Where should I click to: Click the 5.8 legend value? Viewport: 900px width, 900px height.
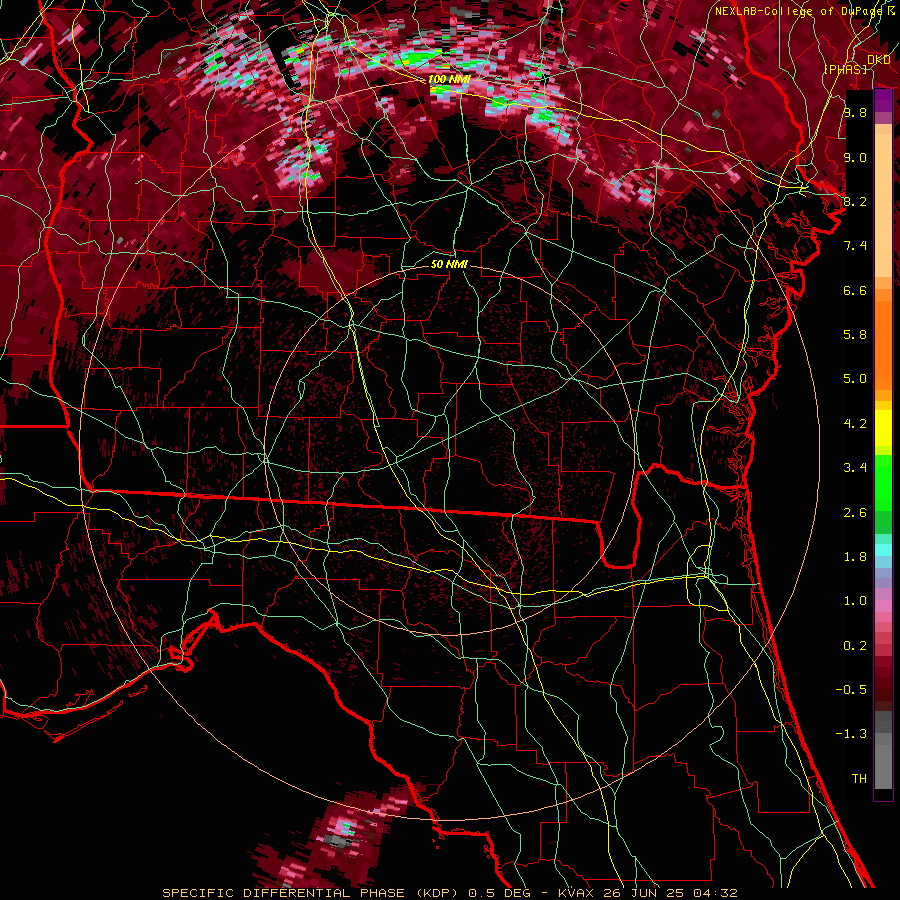click(x=855, y=335)
